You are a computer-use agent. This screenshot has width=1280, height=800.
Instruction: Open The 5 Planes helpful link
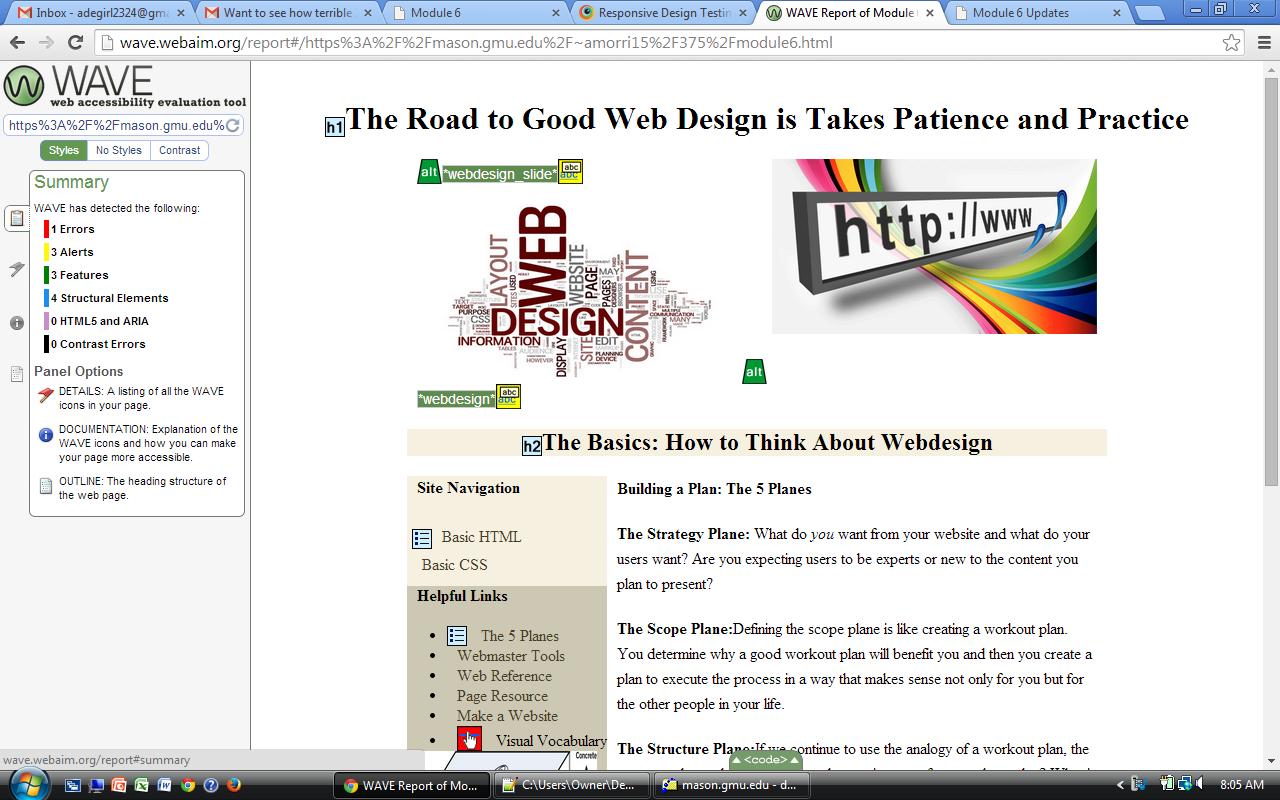pyautogui.click(x=519, y=636)
